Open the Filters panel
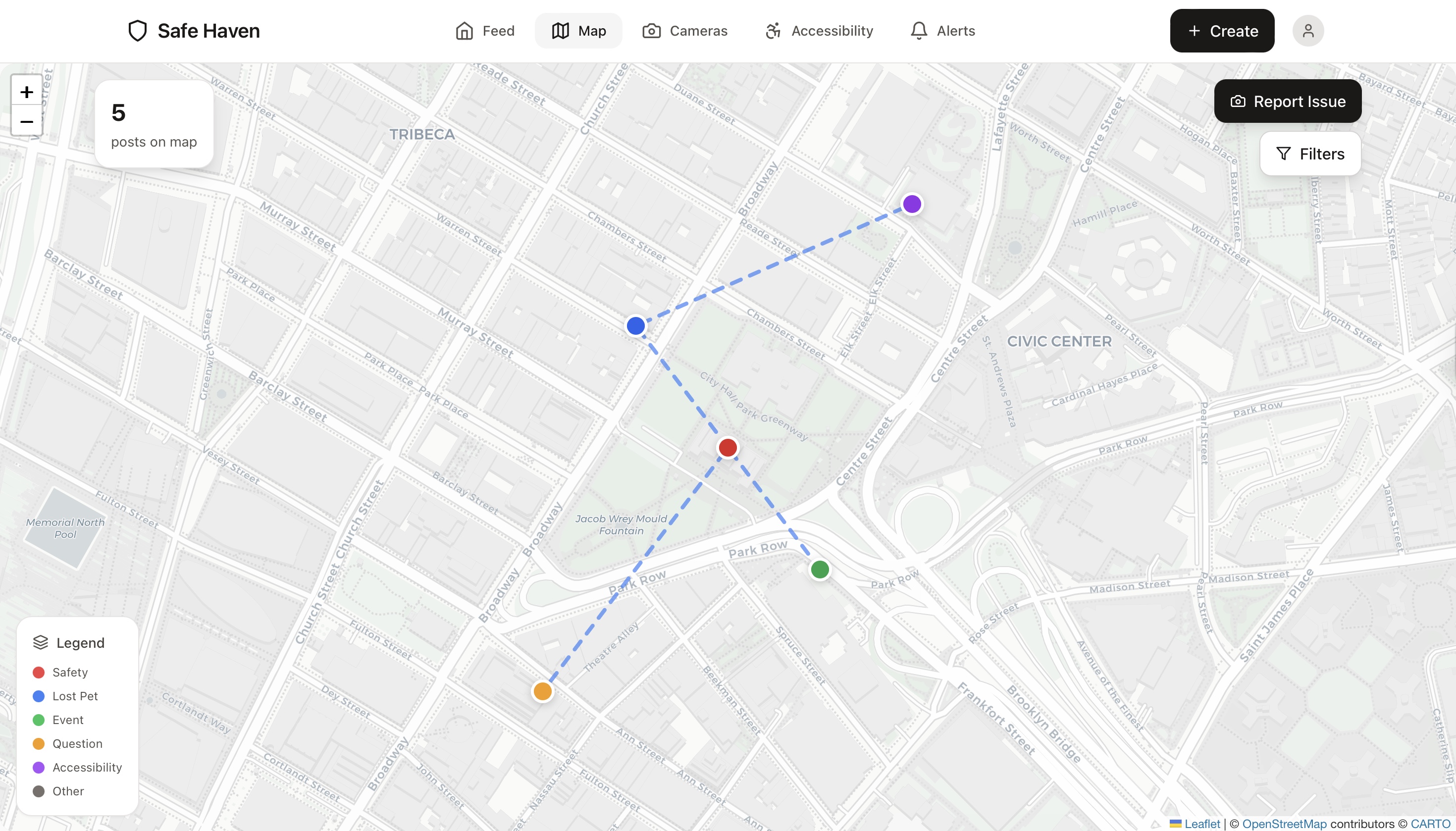The height and width of the screenshot is (831, 1456). point(1310,154)
